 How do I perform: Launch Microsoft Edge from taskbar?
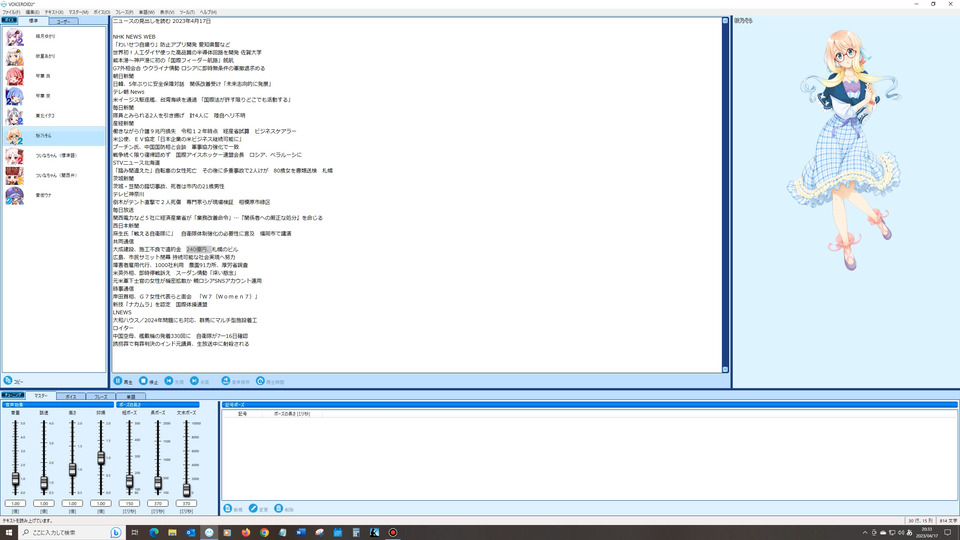coord(154,533)
